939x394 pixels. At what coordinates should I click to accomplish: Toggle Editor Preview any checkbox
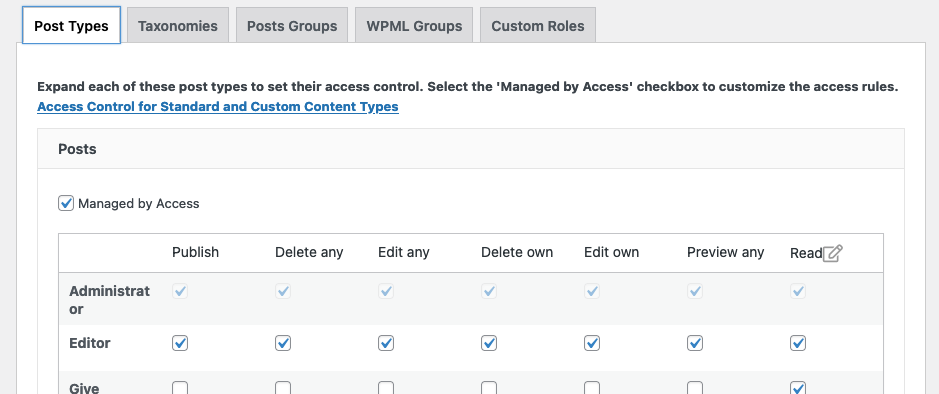pyautogui.click(x=695, y=343)
